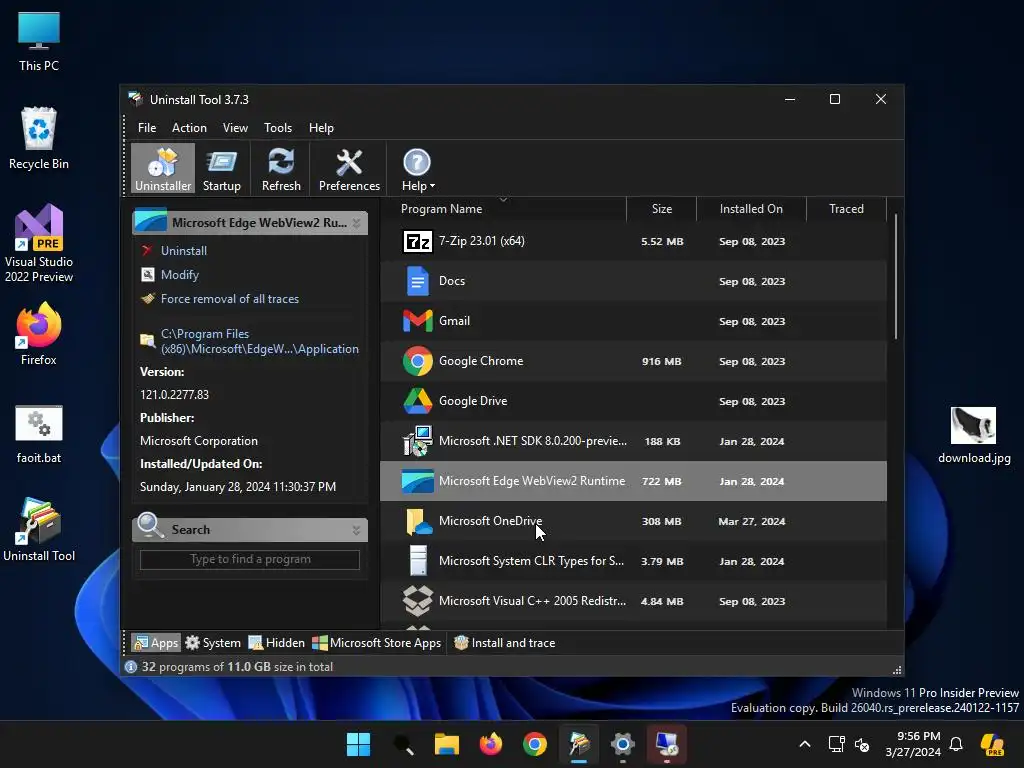The width and height of the screenshot is (1024, 768).
Task: Switch to the System tab
Action: tap(213, 643)
